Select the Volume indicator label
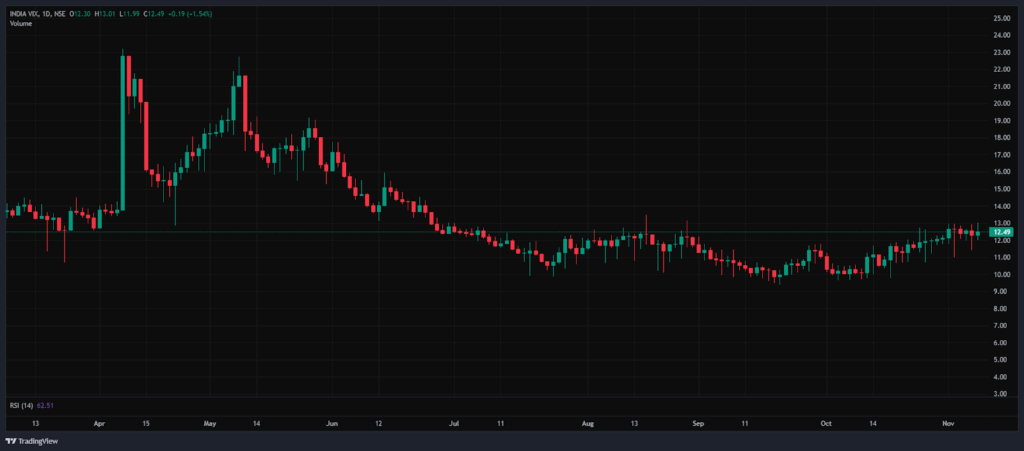The width and height of the screenshot is (1024, 451). tap(21, 23)
